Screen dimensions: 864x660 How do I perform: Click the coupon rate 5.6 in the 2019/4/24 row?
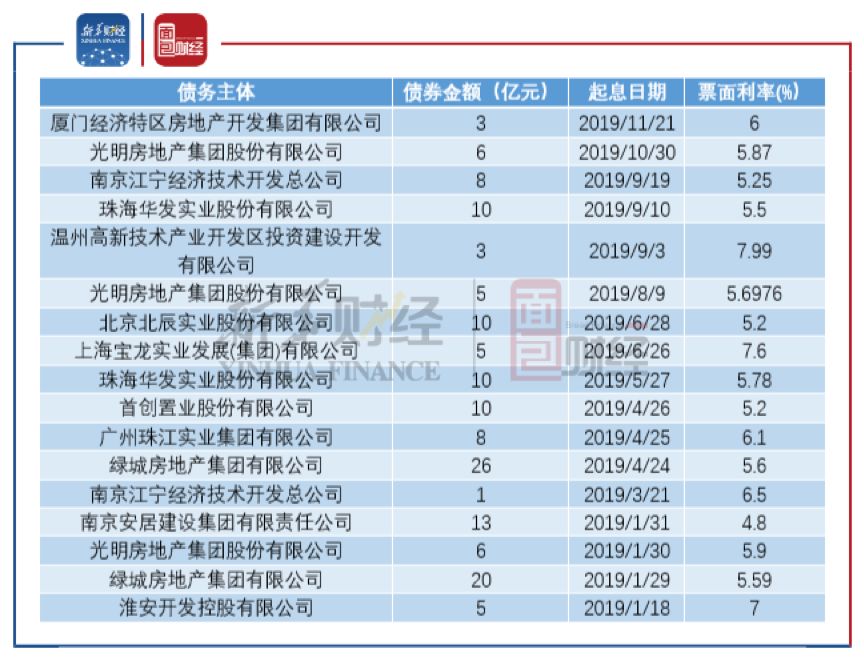coord(754,466)
